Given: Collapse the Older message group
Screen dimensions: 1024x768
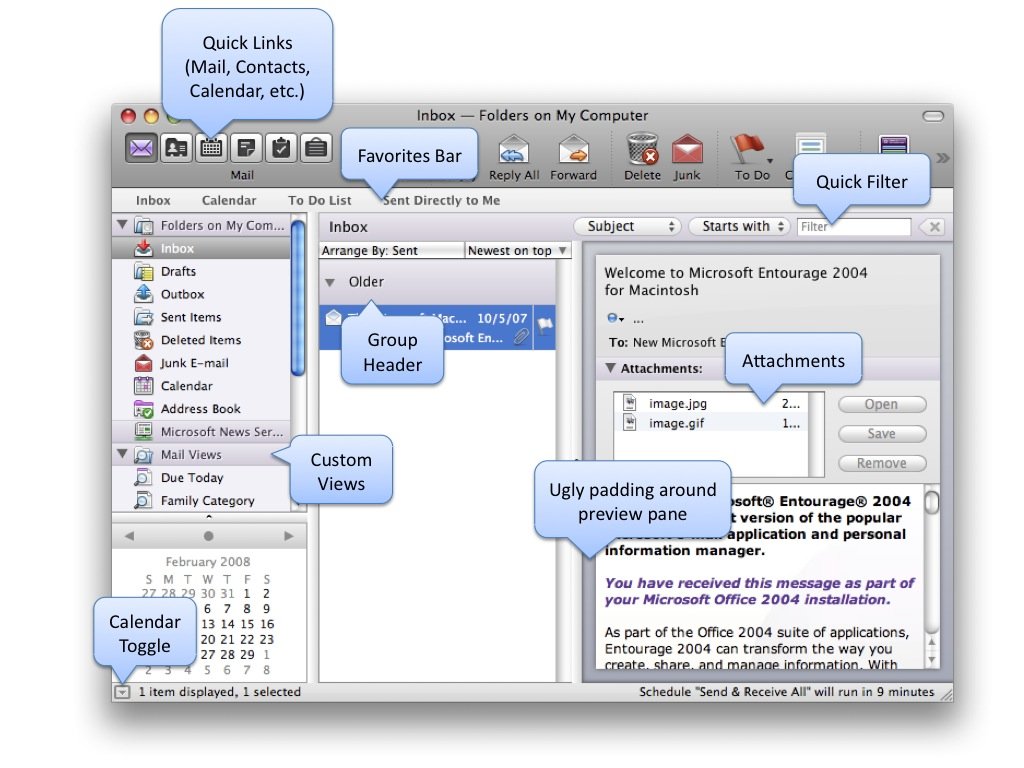Looking at the screenshot, I should (331, 283).
